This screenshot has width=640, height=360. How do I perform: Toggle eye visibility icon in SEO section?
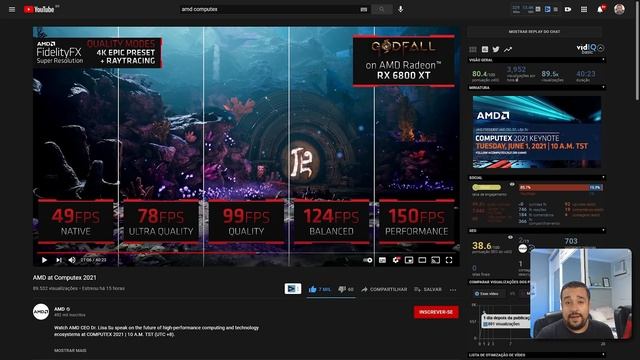coord(510,237)
